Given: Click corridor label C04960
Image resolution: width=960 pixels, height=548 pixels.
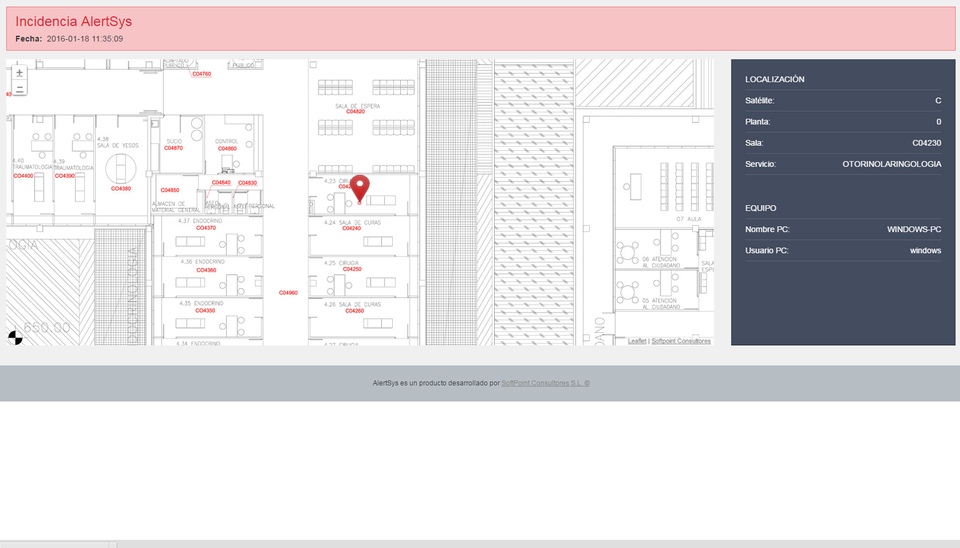Looking at the screenshot, I should pyautogui.click(x=288, y=293).
